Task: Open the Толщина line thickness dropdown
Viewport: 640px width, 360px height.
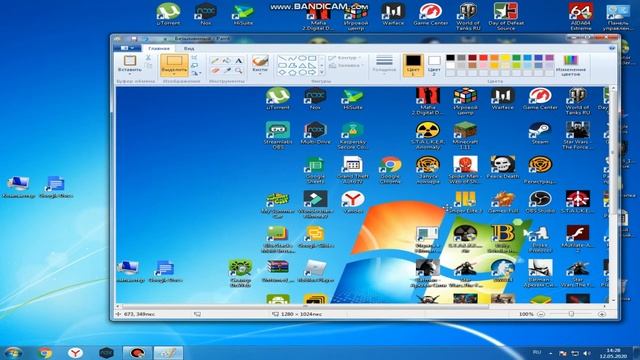Action: 384,64
